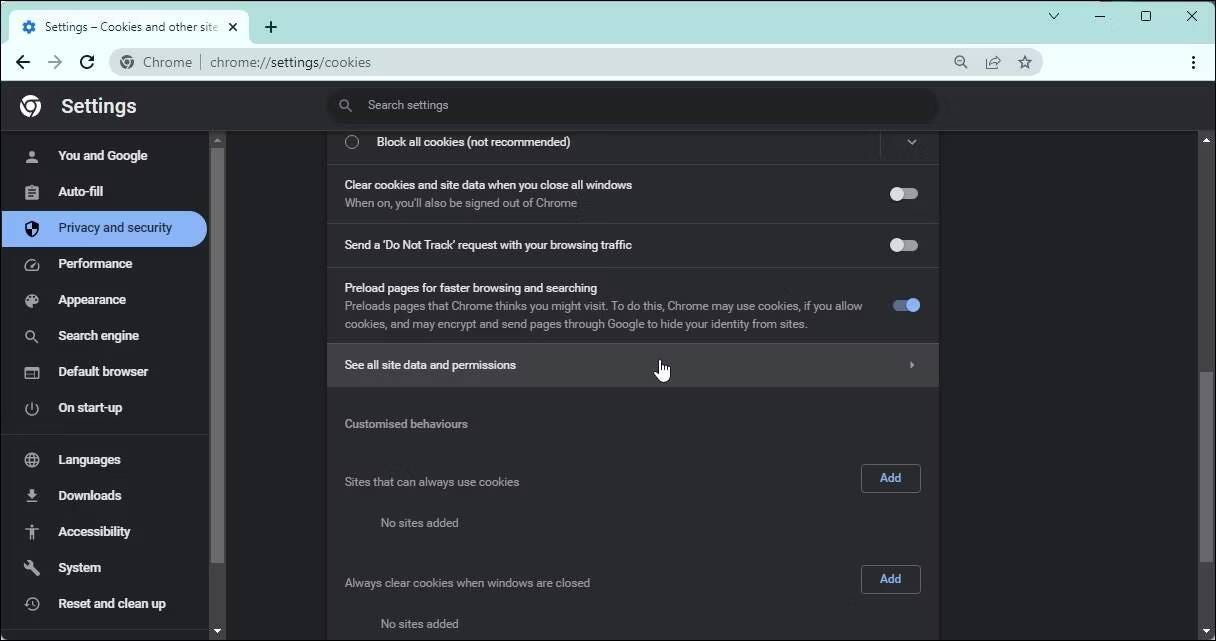Select the Block all cookies radio button
Screen dimensions: 1216x641
(x=352, y=141)
